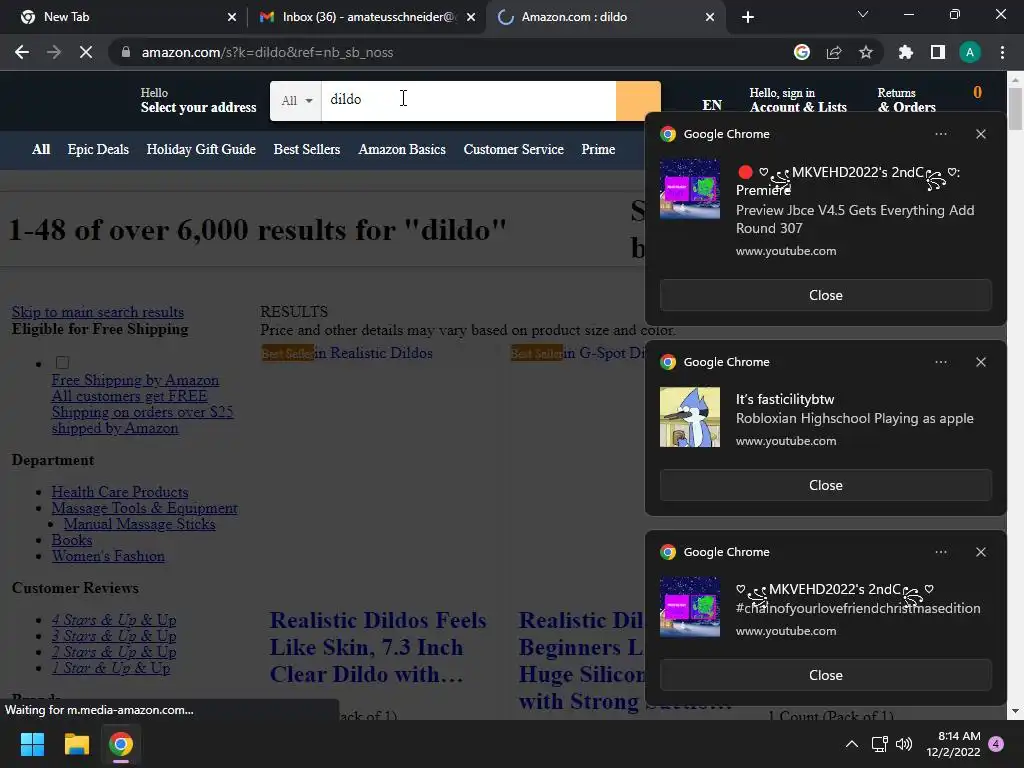Dismiss fasticilitybtw notification with X
This screenshot has height=768, width=1024.
click(x=981, y=362)
